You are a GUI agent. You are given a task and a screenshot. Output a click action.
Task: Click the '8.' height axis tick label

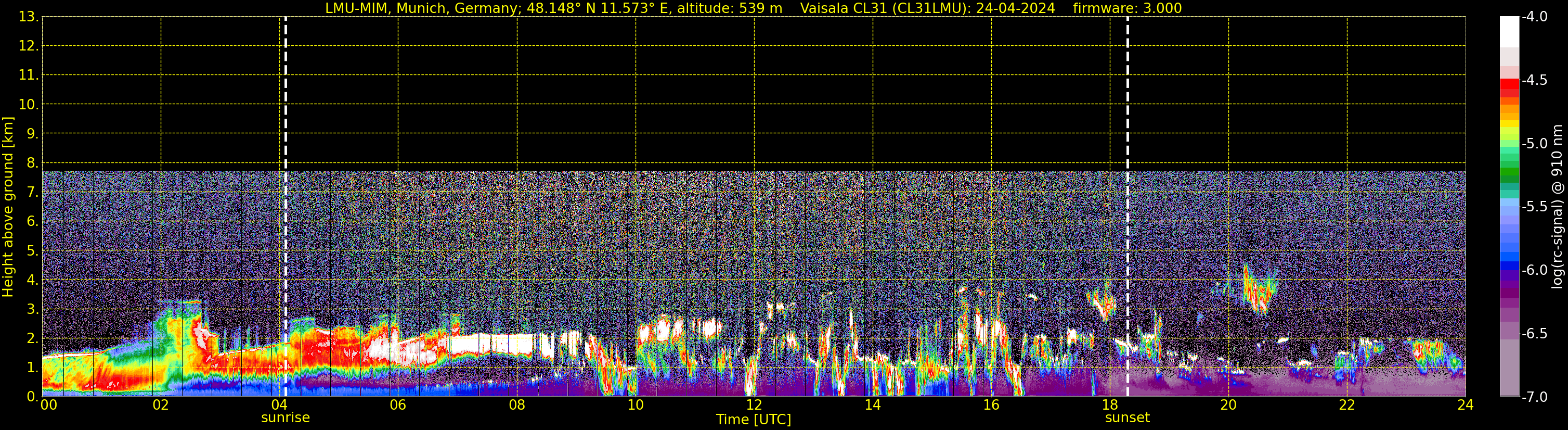pyautogui.click(x=32, y=162)
